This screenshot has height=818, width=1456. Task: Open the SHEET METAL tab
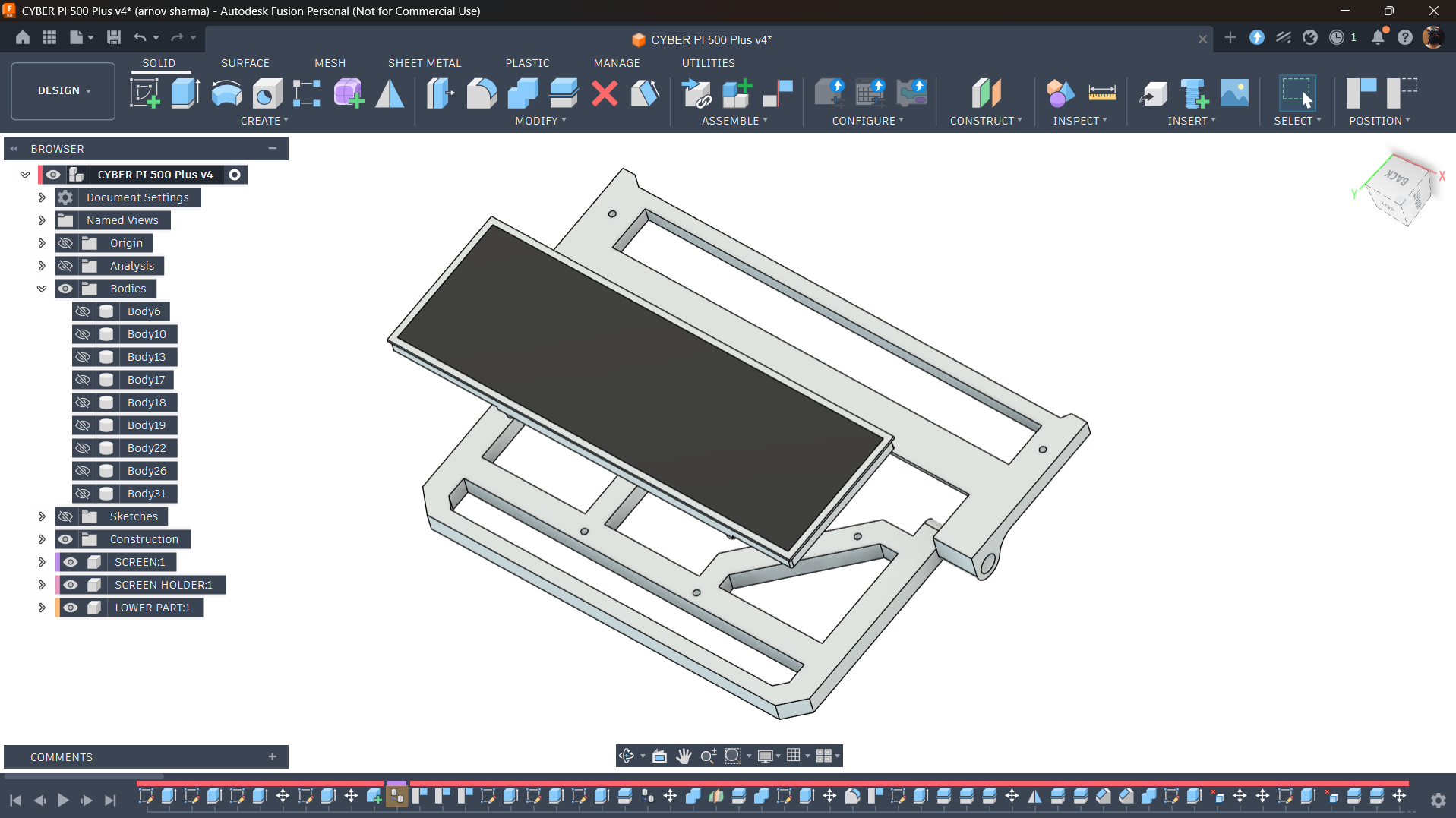[425, 63]
